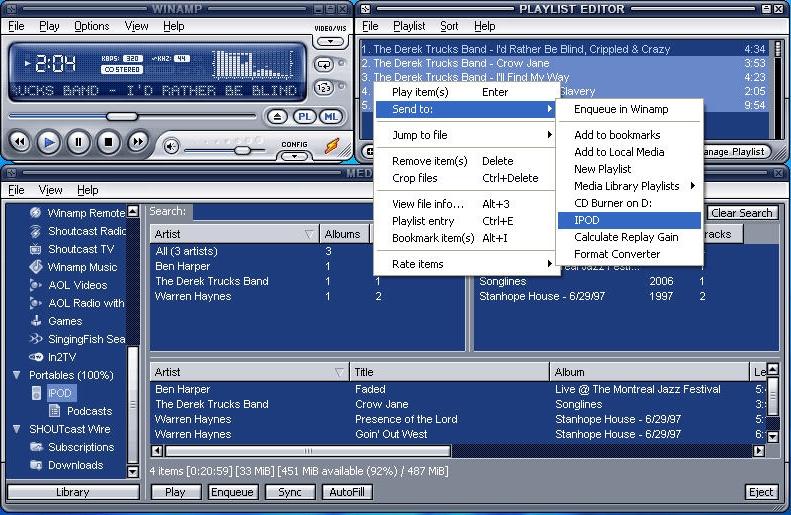The height and width of the screenshot is (515, 791).
Task: Expand the Rate items submenu
Action: [465, 264]
